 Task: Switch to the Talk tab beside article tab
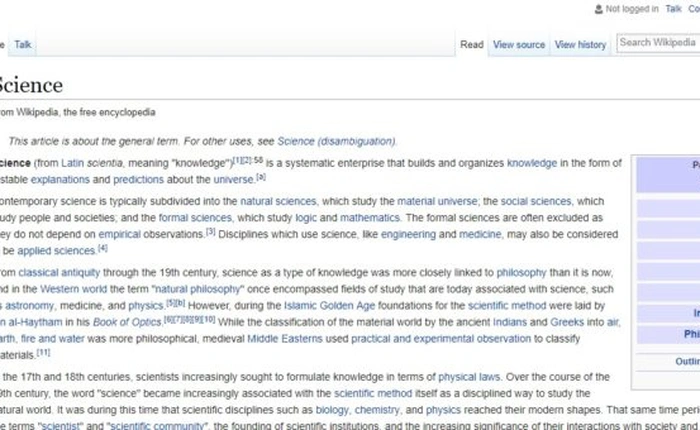[x=23, y=45]
